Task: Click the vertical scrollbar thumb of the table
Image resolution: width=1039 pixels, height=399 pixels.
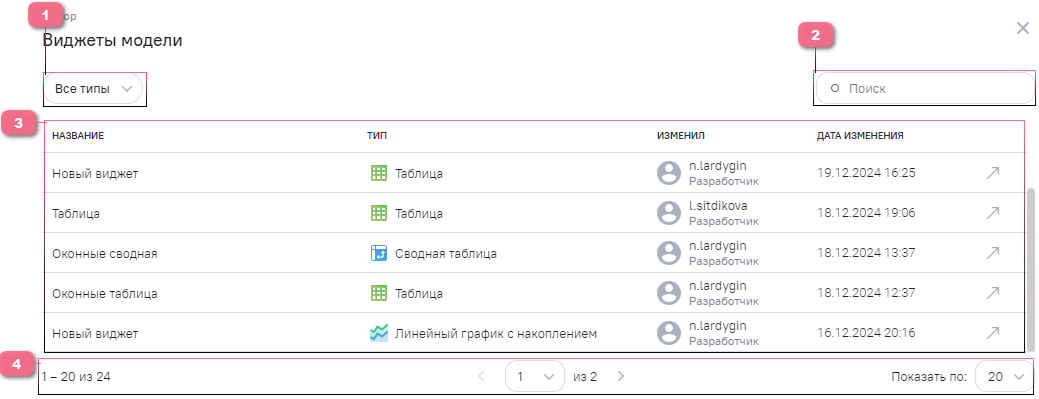Action: (1029, 268)
